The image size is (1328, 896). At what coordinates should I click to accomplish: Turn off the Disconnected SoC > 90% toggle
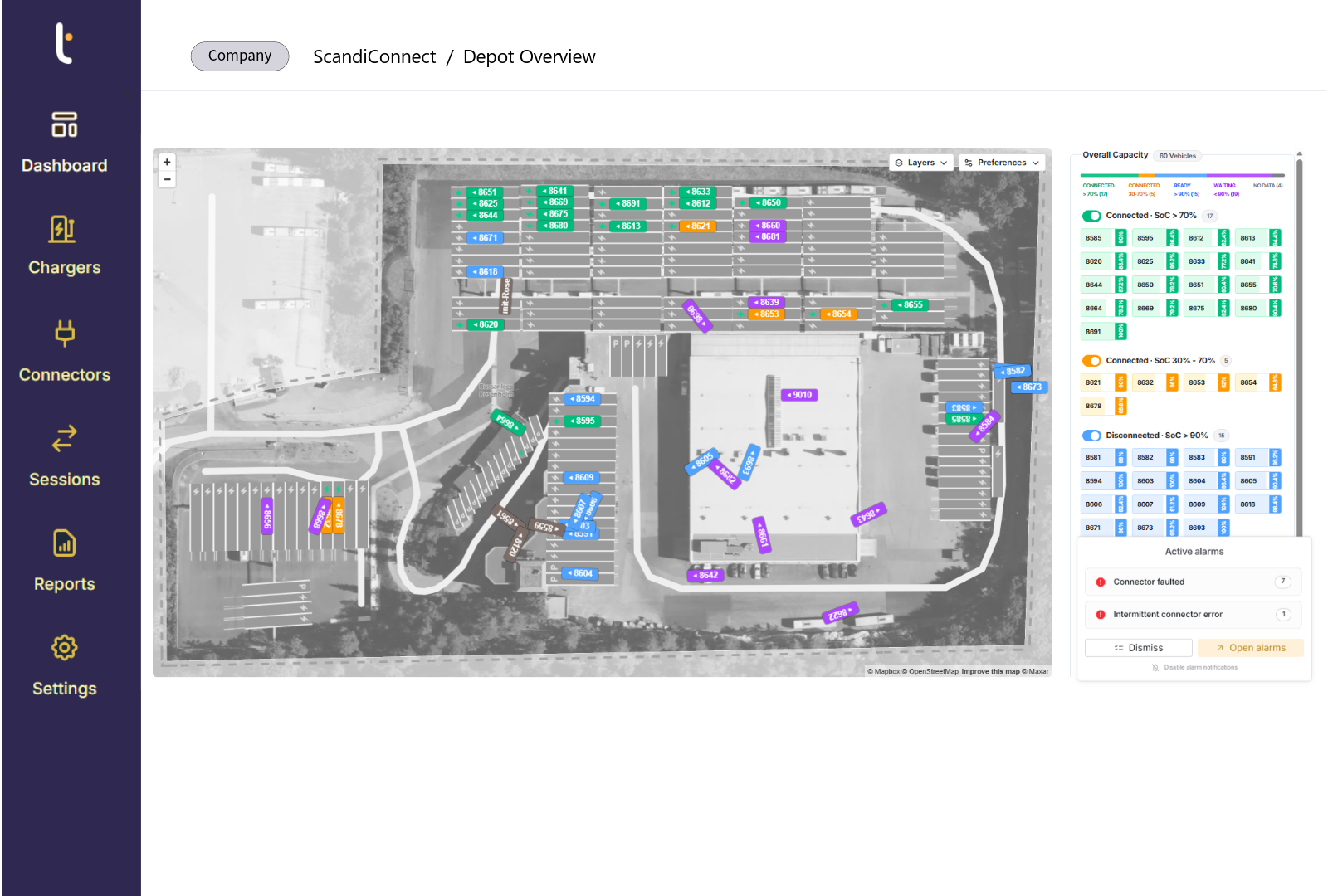tap(1091, 435)
